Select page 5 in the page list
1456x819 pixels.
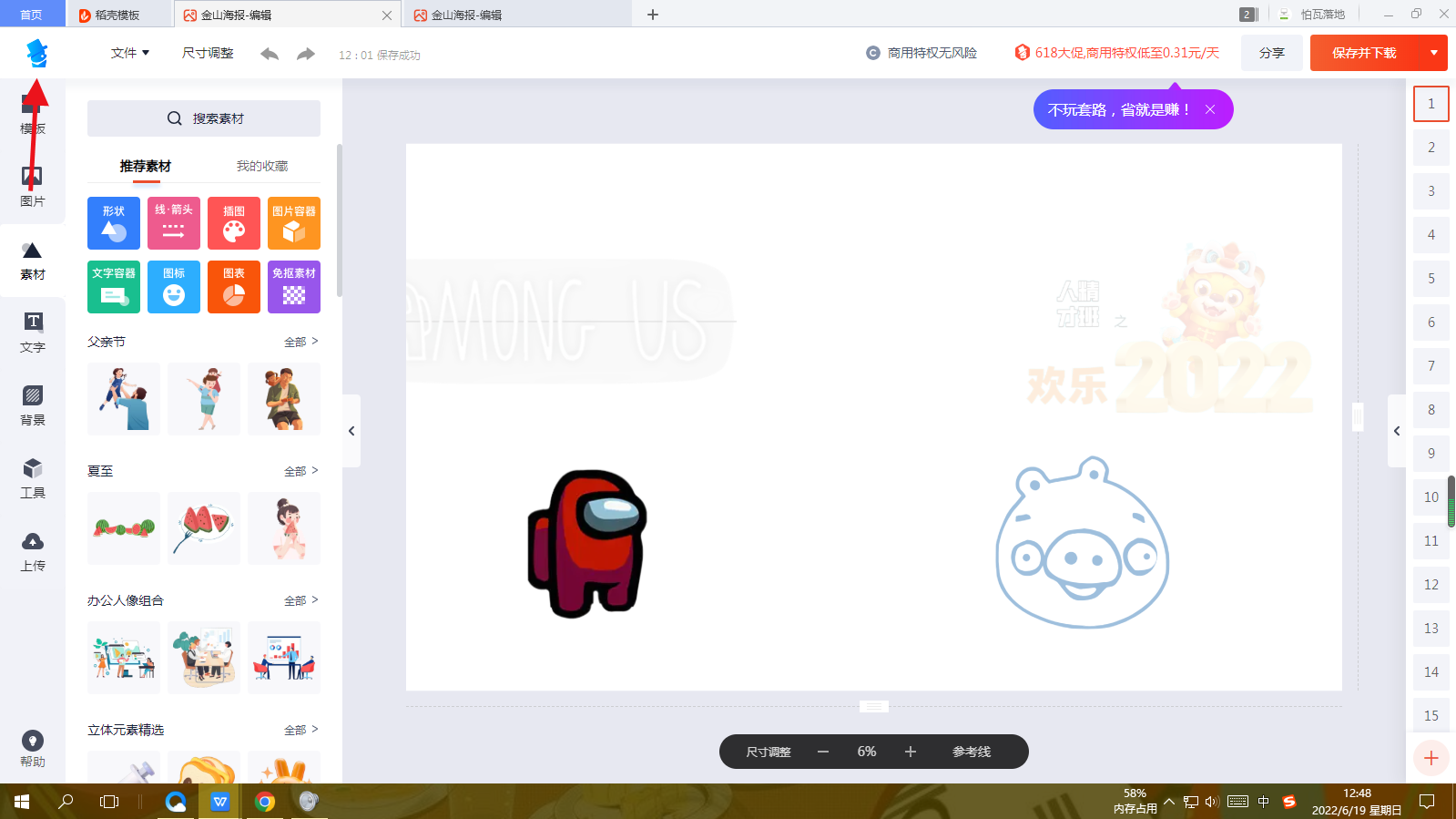(x=1431, y=279)
